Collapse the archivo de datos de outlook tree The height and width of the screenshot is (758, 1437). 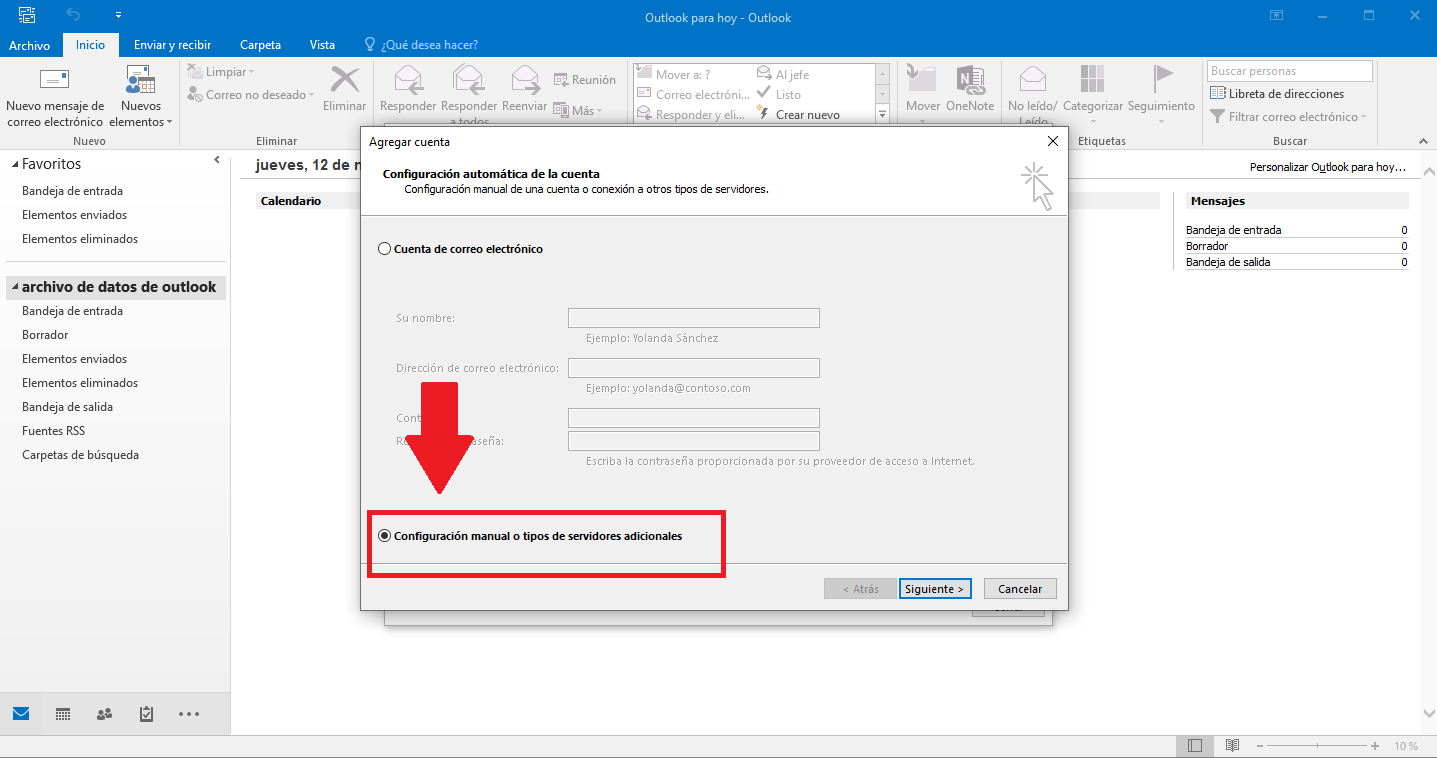coord(14,287)
